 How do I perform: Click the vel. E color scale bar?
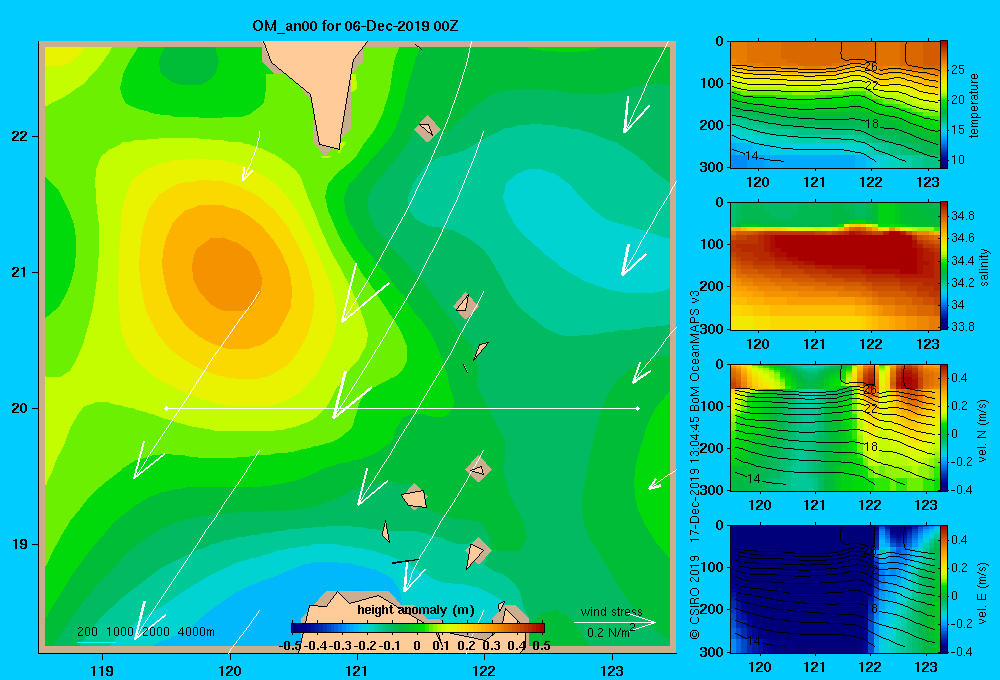pyautogui.click(x=944, y=589)
